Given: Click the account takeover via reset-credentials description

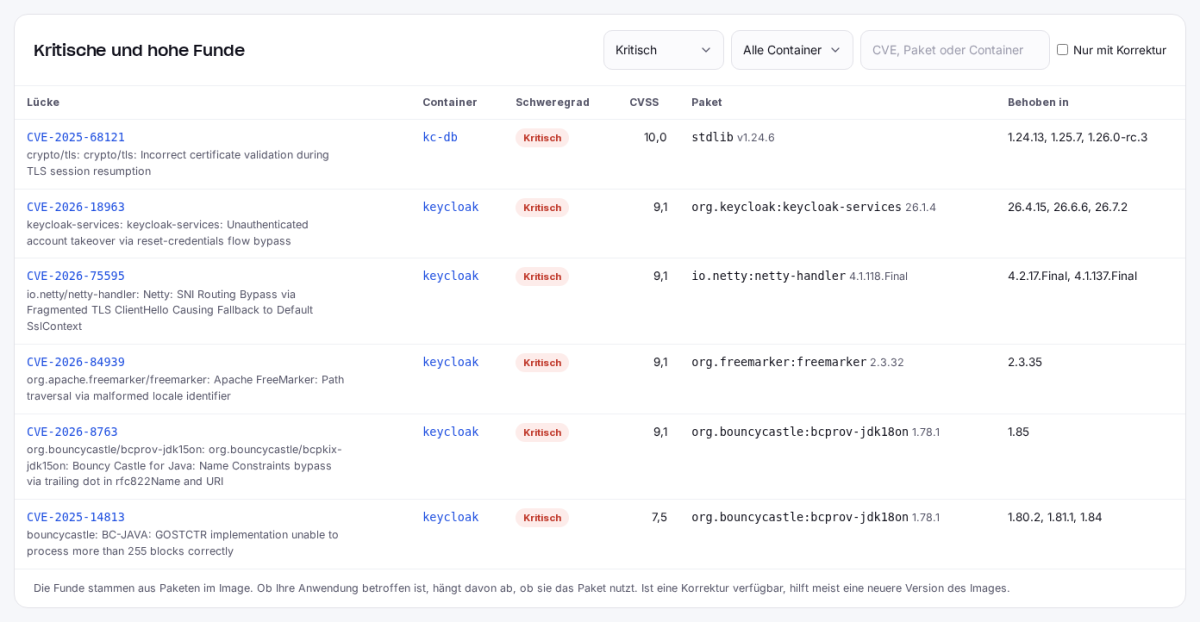Looking at the screenshot, I should tap(168, 233).
